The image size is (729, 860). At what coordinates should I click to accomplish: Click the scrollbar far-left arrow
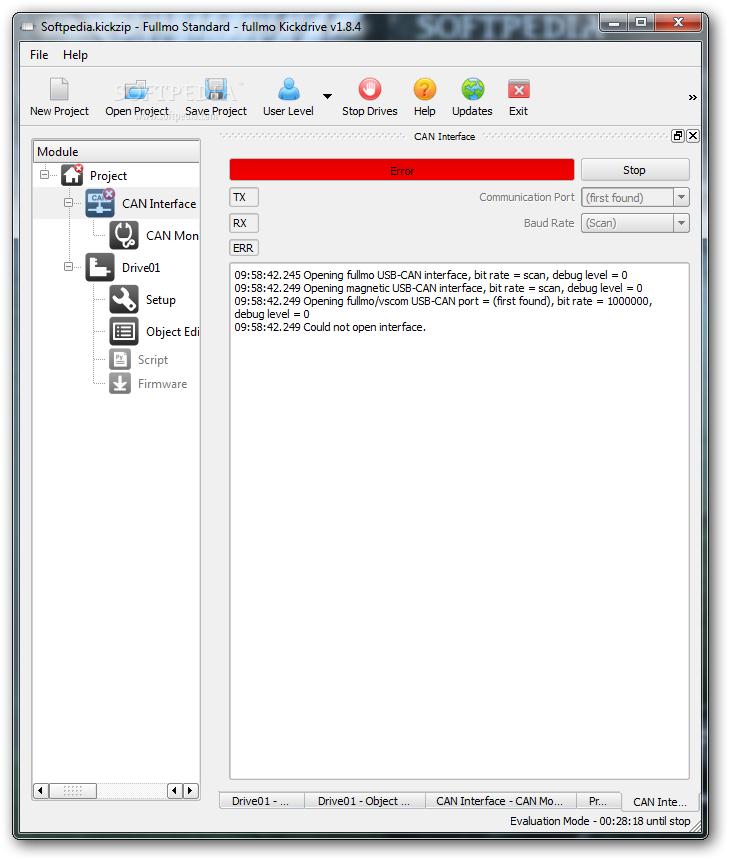coord(41,790)
